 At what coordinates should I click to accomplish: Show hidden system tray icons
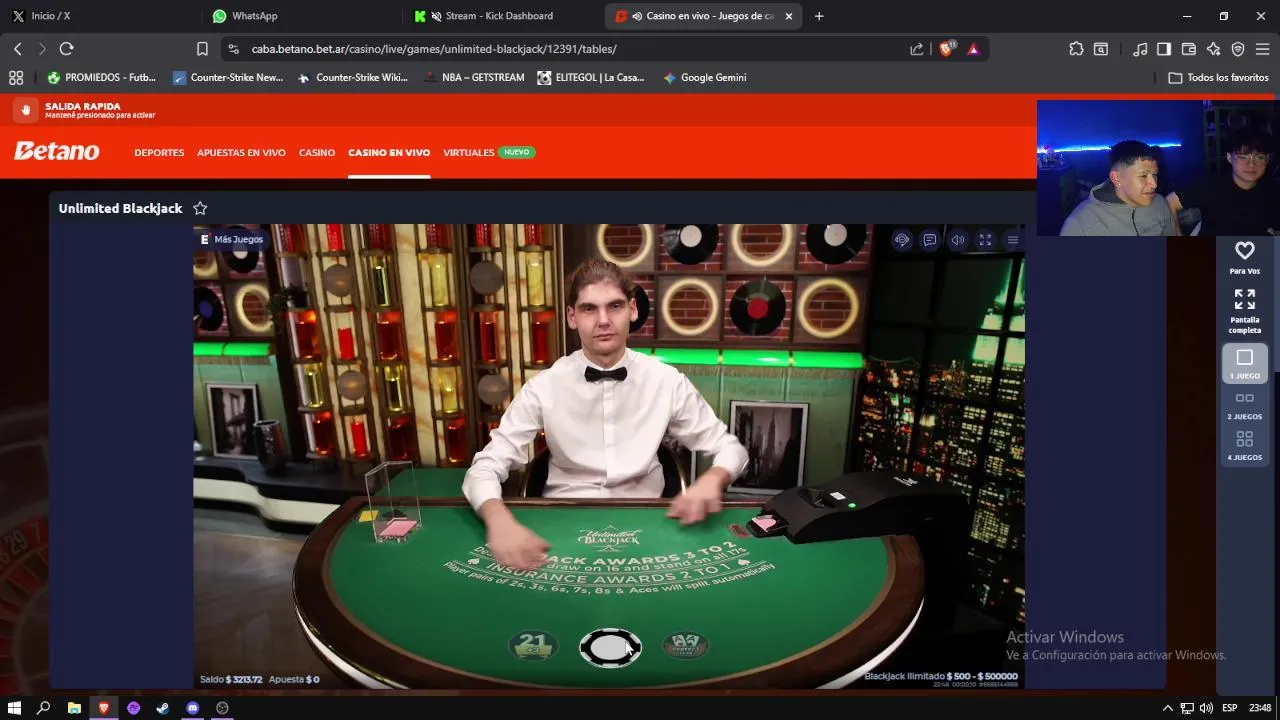click(x=1169, y=708)
